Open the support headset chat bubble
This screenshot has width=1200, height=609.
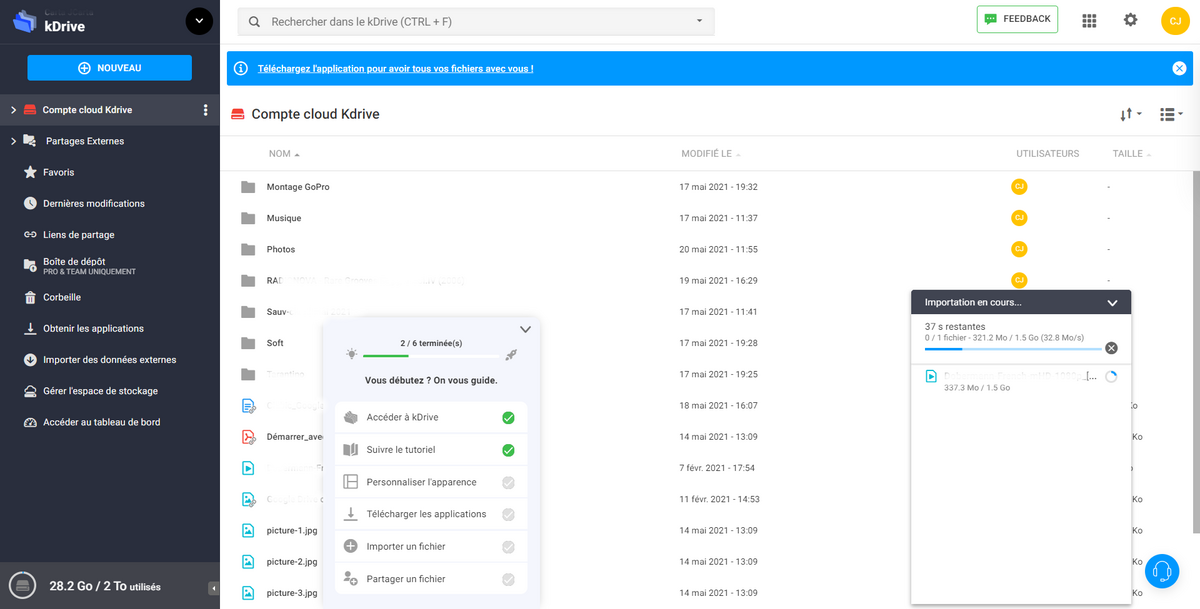click(1162, 571)
